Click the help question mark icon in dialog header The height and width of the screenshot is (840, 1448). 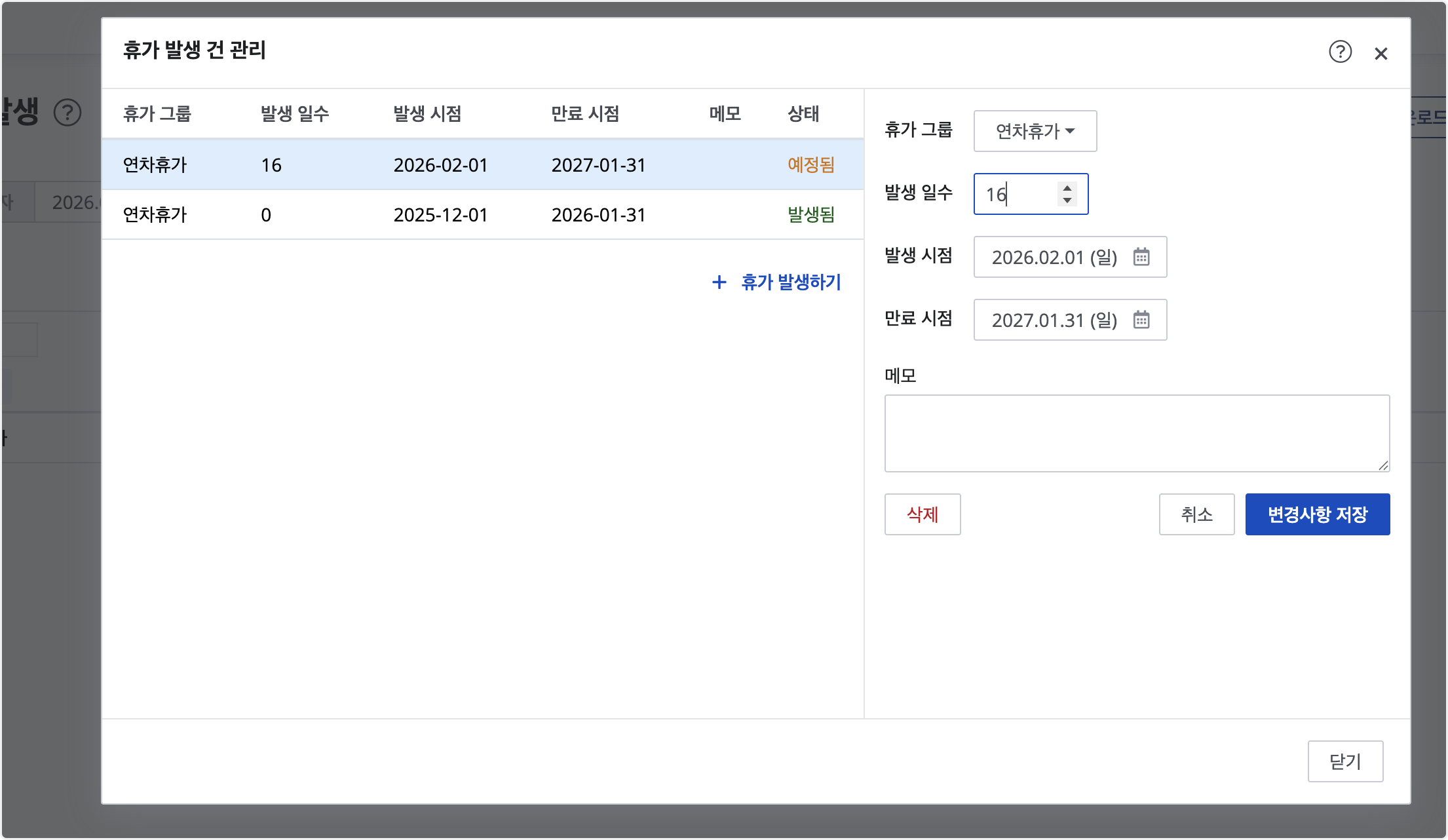tap(1340, 52)
